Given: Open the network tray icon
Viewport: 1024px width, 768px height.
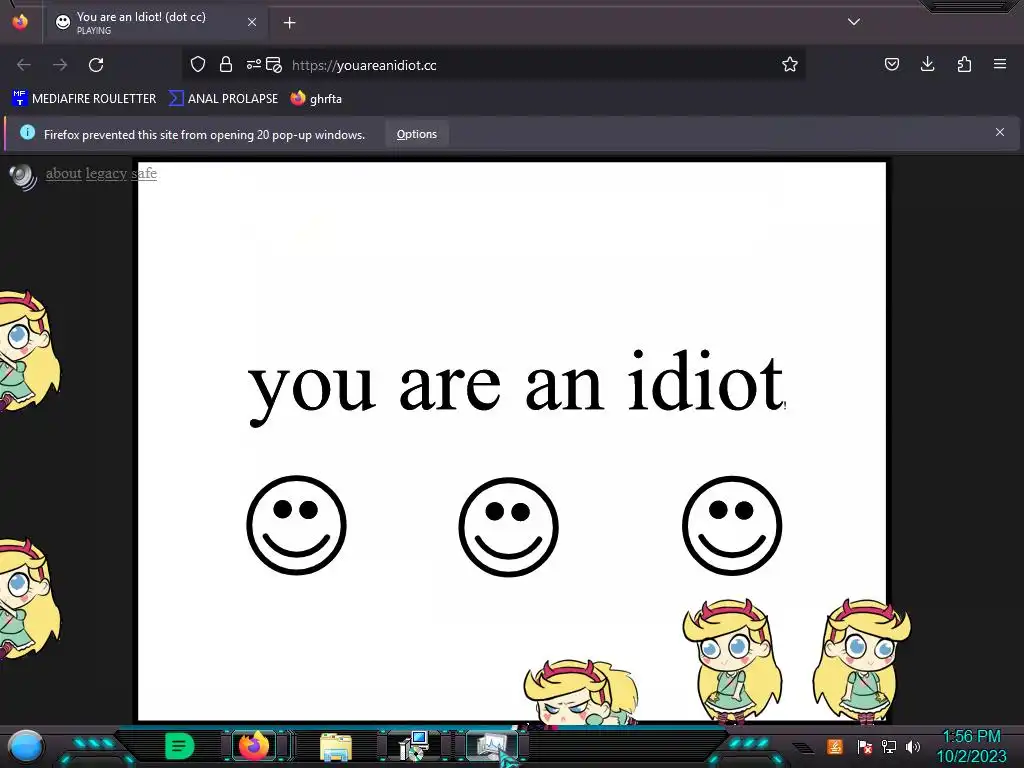Looking at the screenshot, I should click(889, 746).
